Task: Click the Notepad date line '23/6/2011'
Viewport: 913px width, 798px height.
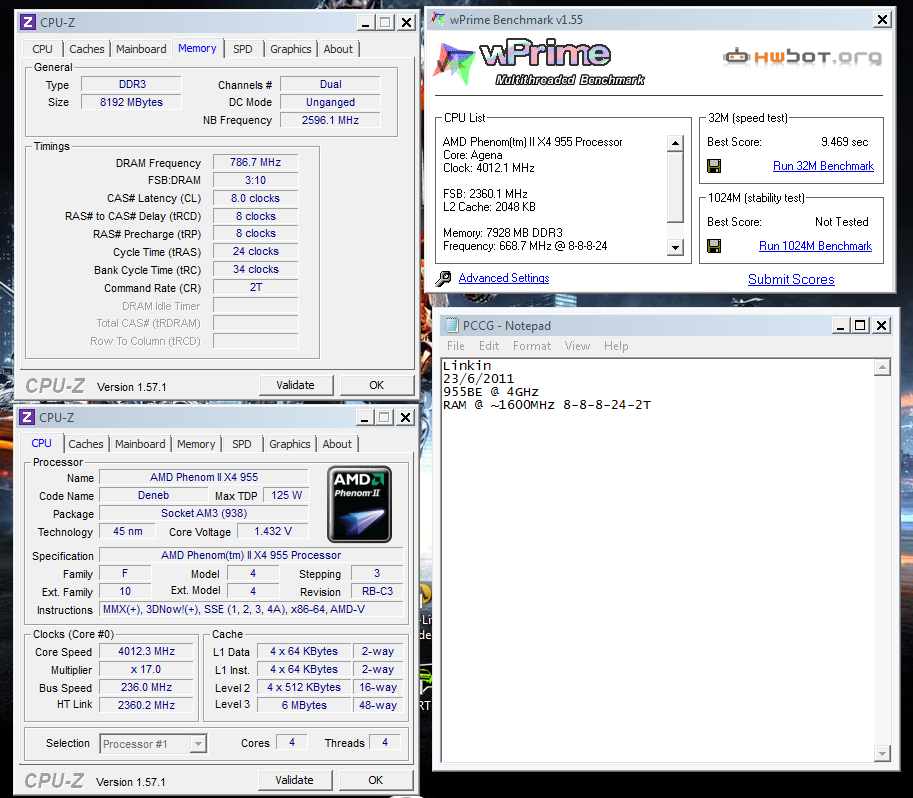Action: 478,379
